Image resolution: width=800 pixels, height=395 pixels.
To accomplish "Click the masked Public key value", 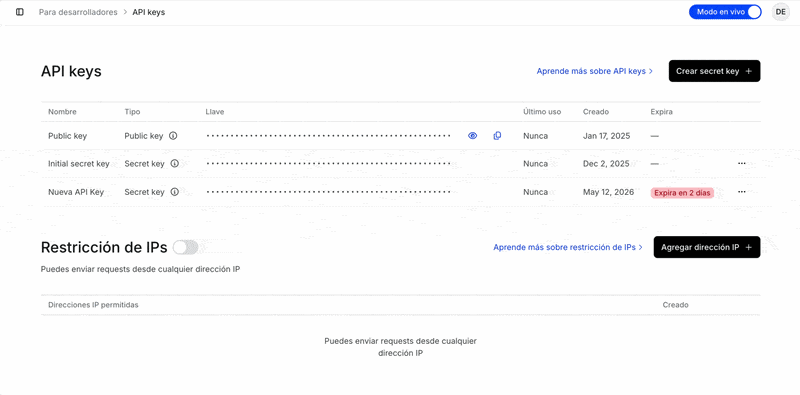I will [329, 136].
